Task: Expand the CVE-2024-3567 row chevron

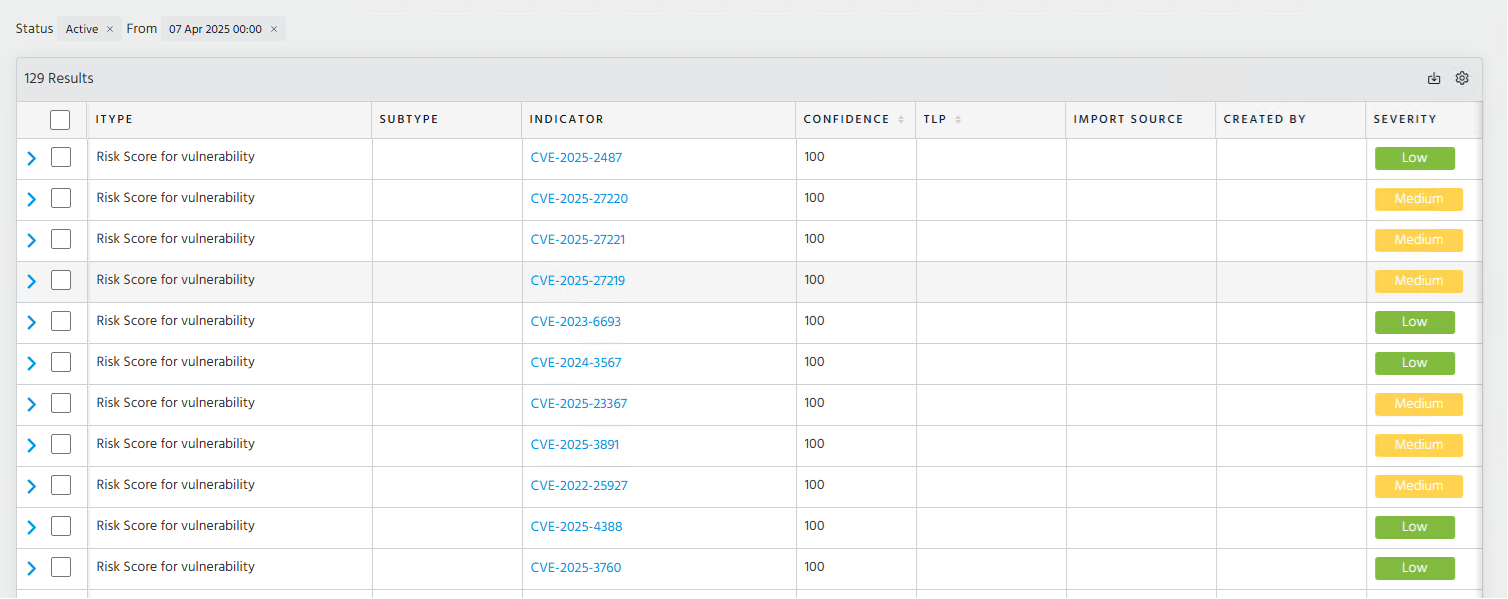Action: click(x=31, y=363)
